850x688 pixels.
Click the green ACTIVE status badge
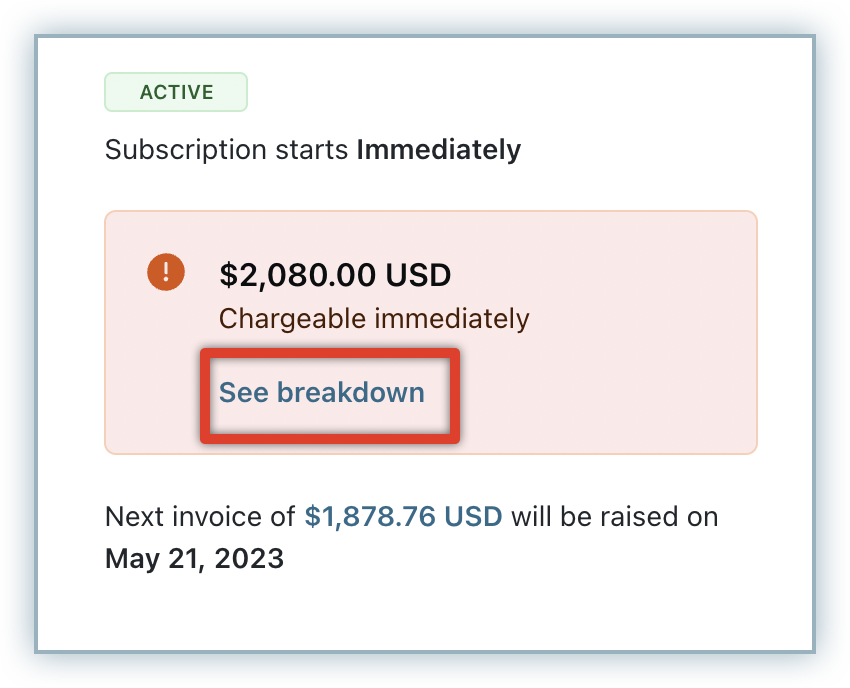[x=176, y=93]
